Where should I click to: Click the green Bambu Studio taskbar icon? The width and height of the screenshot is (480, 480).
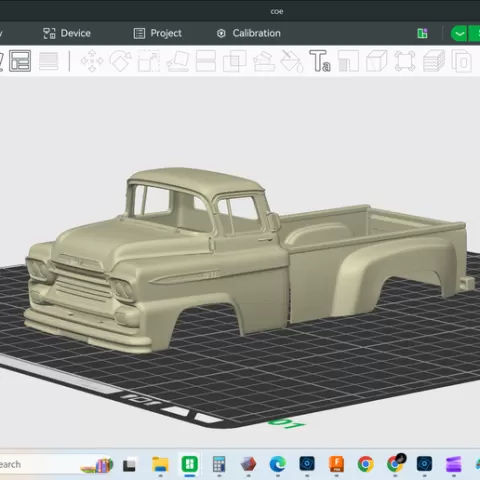[x=189, y=464]
